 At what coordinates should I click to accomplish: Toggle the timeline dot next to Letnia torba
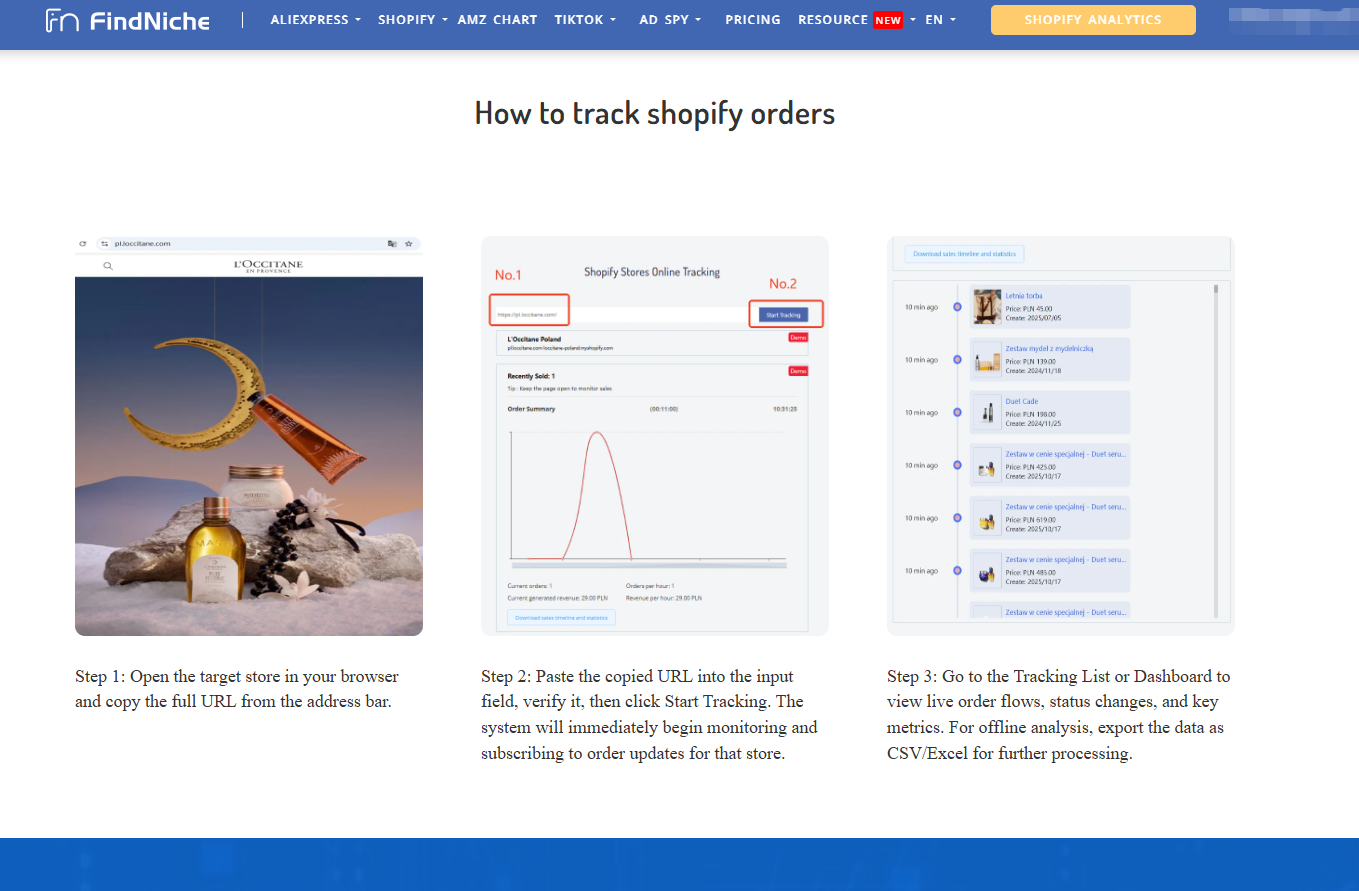click(x=957, y=306)
